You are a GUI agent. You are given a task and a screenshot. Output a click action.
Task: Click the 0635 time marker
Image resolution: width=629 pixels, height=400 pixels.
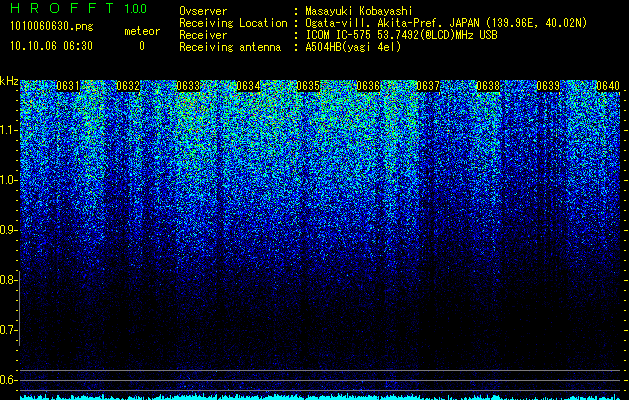tap(308, 86)
